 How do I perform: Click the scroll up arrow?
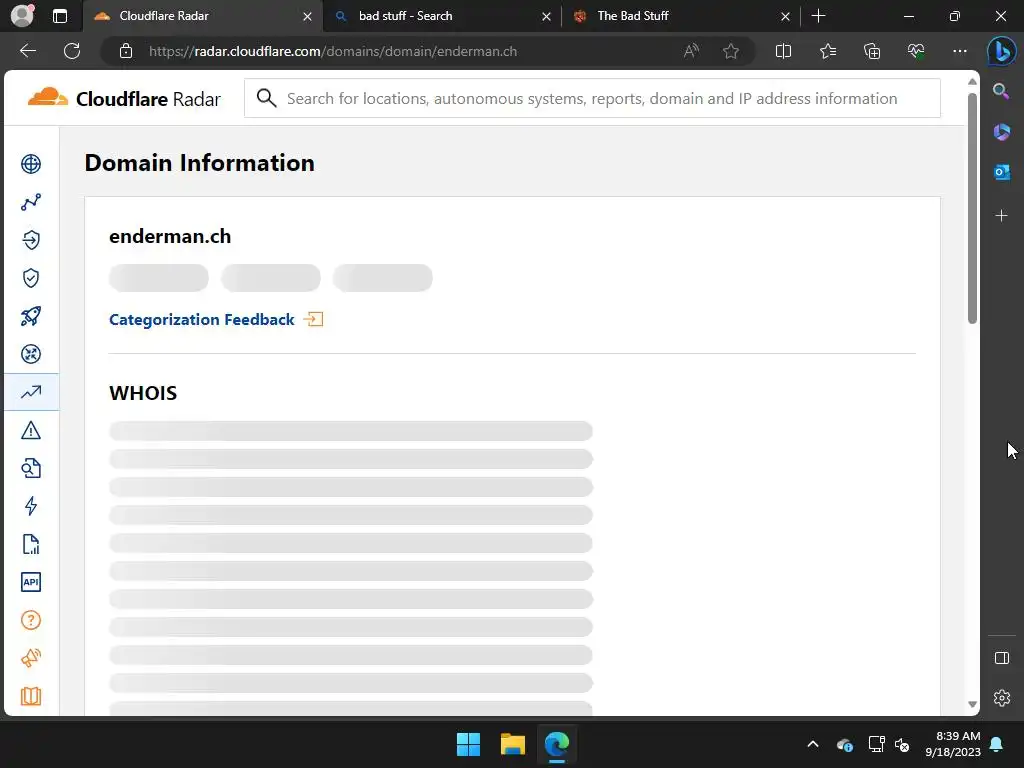click(972, 82)
